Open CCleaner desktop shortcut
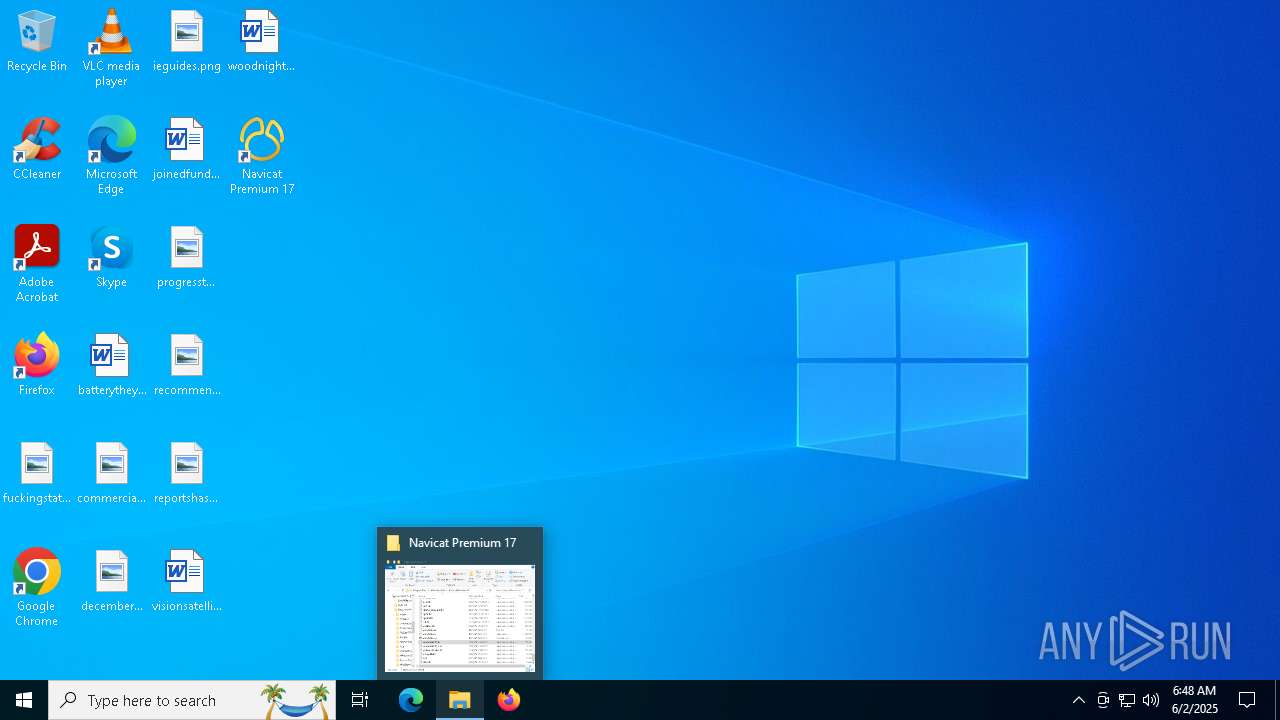Viewport: 1280px width, 720px height. [37, 150]
